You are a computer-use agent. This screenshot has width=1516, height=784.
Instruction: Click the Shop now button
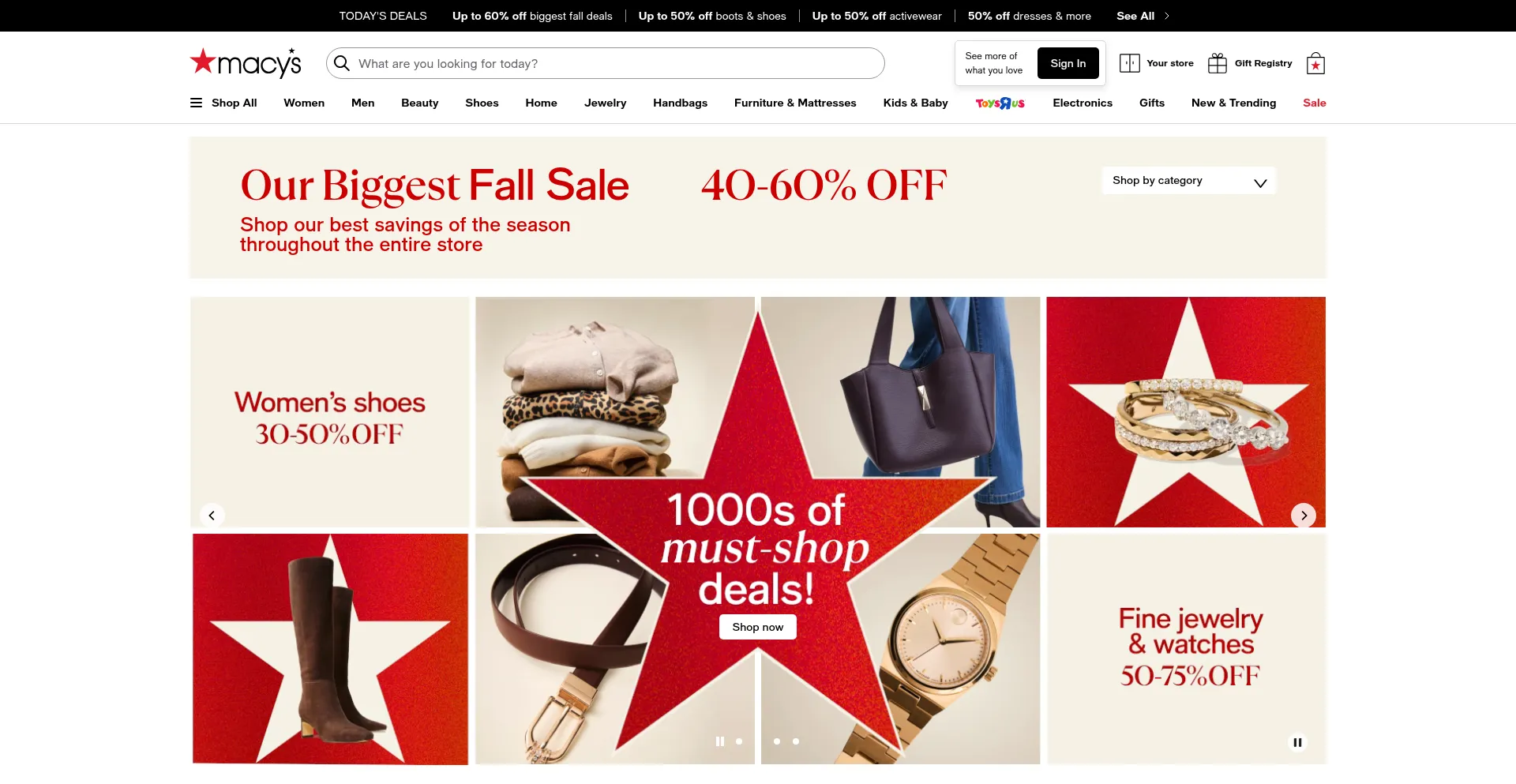(x=758, y=627)
